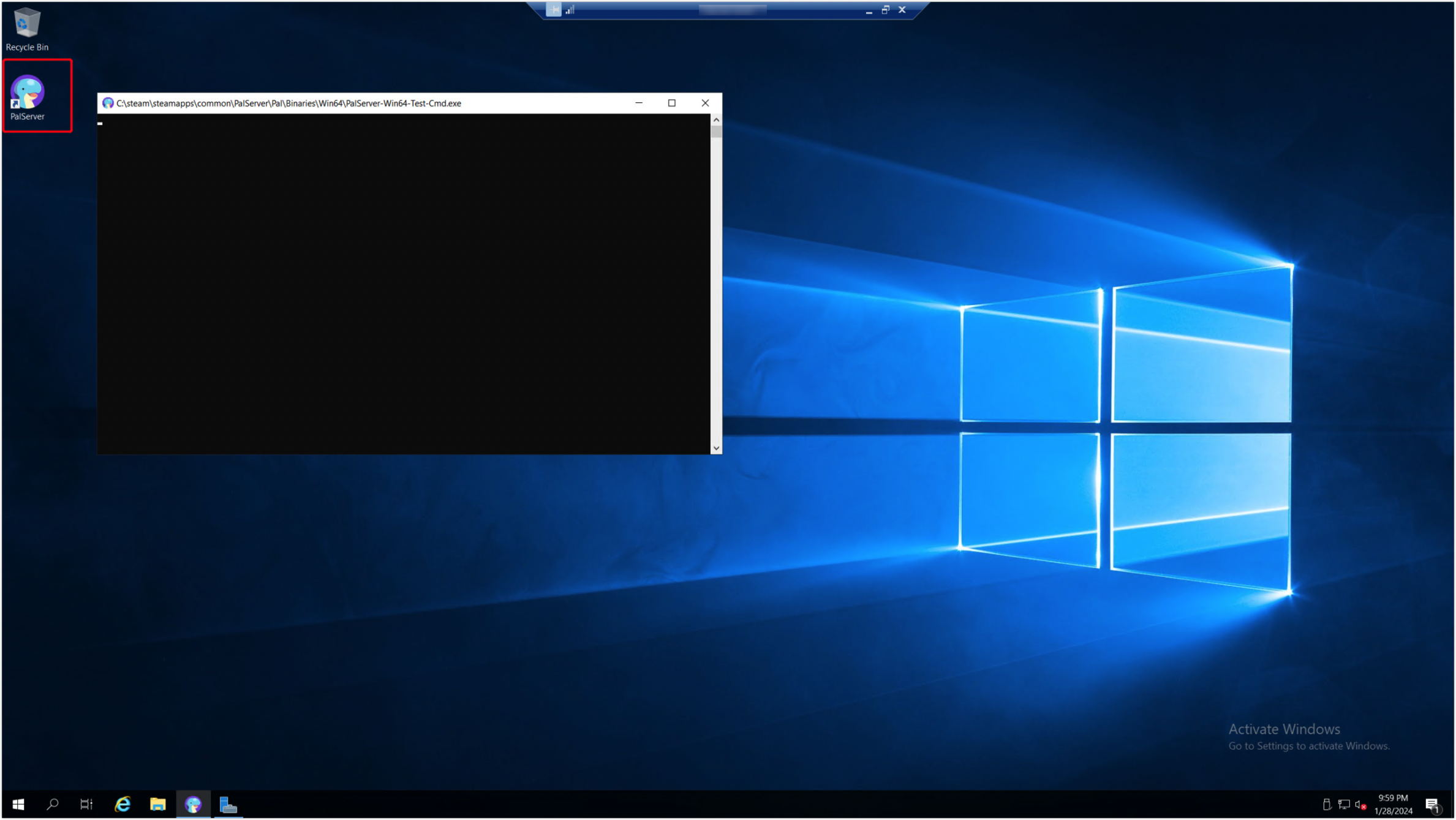Check the remote connection signal quality icon

(x=570, y=10)
